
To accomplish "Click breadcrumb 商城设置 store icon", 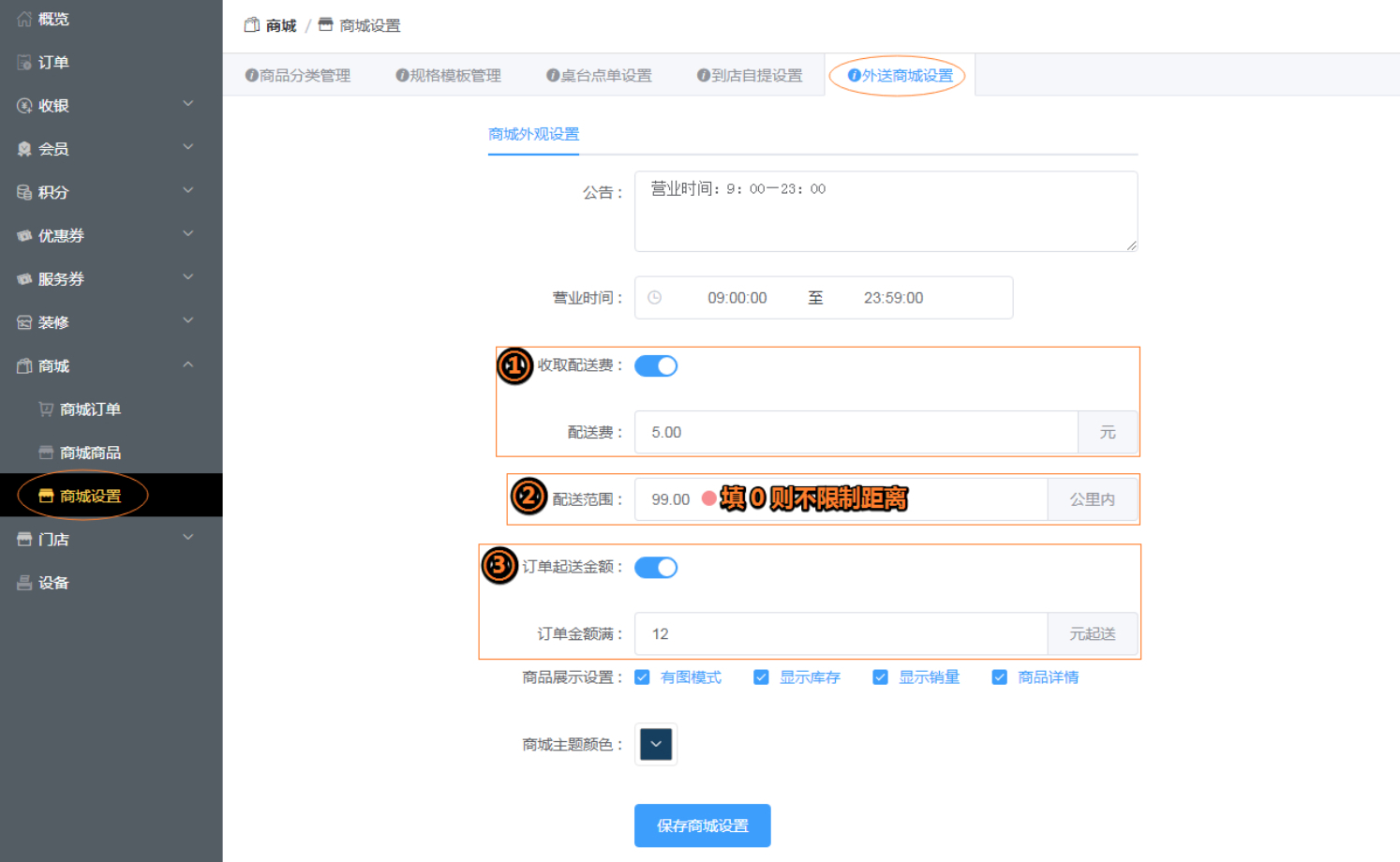I will pyautogui.click(x=325, y=25).
